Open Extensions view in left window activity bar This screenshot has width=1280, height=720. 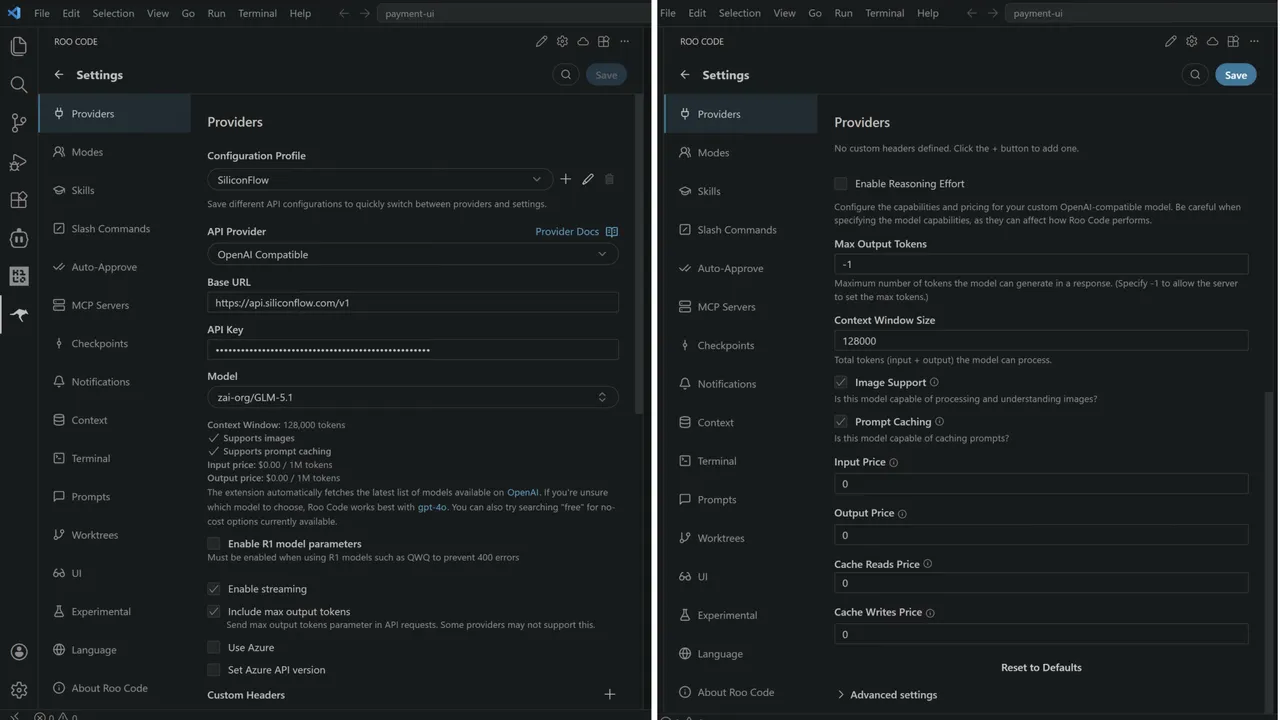[x=18, y=199]
